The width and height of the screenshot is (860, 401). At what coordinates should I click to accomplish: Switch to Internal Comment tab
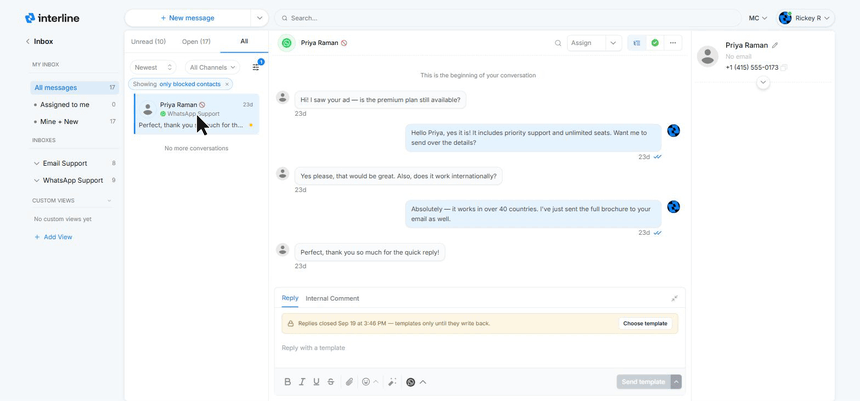[332, 298]
